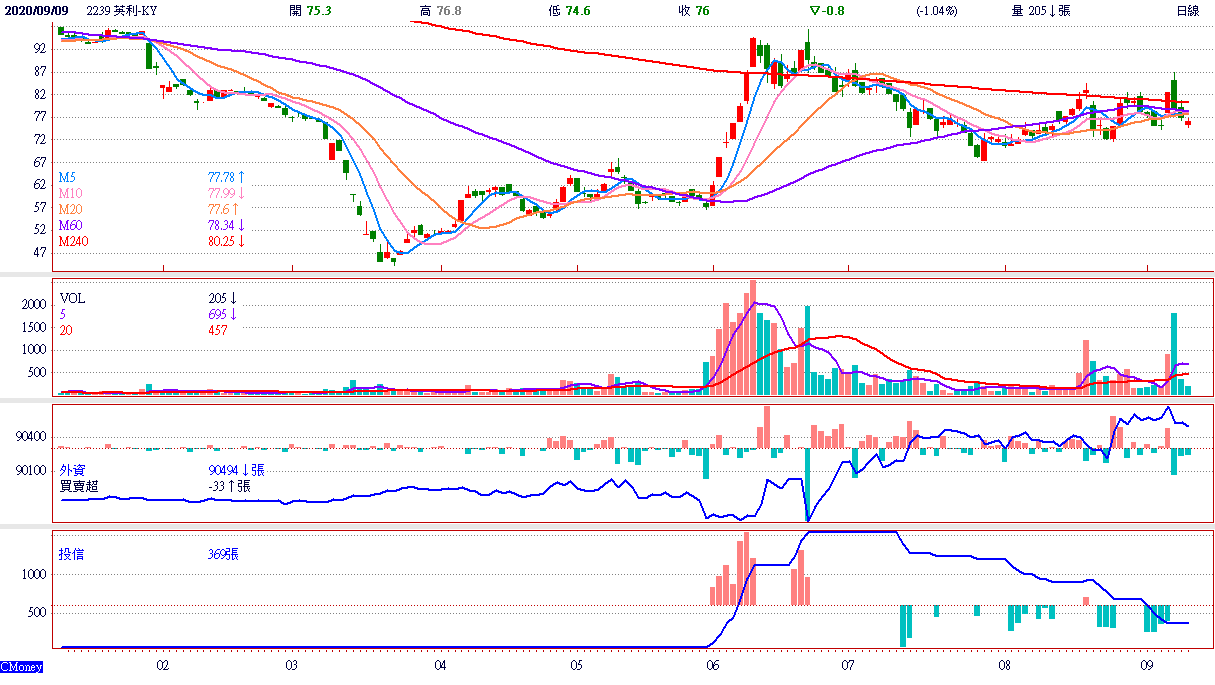This screenshot has height=685, width=1215.
Task: Click the VOL volume panel label
Action: coord(73,298)
